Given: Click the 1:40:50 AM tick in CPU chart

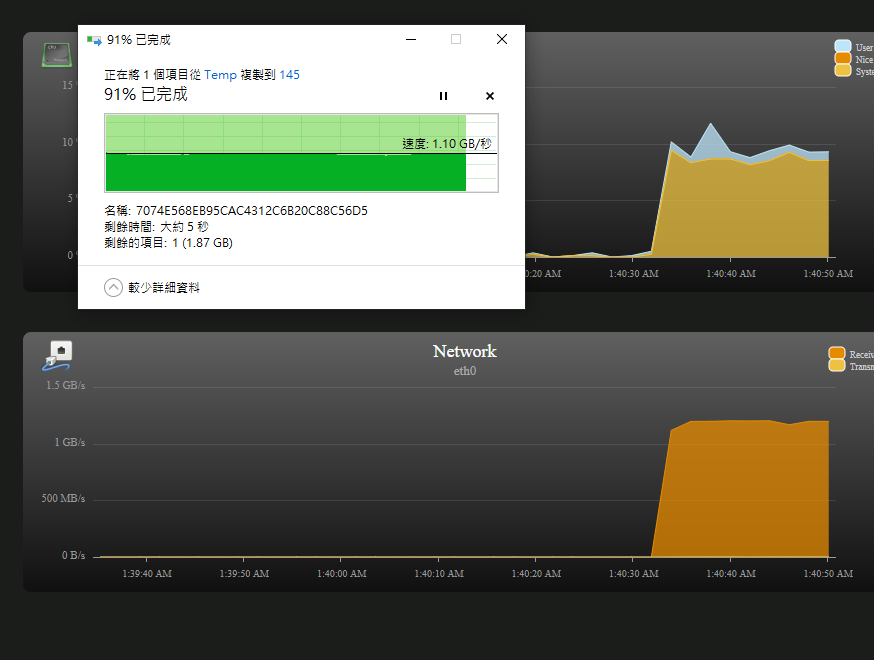Looking at the screenshot, I should [x=828, y=274].
